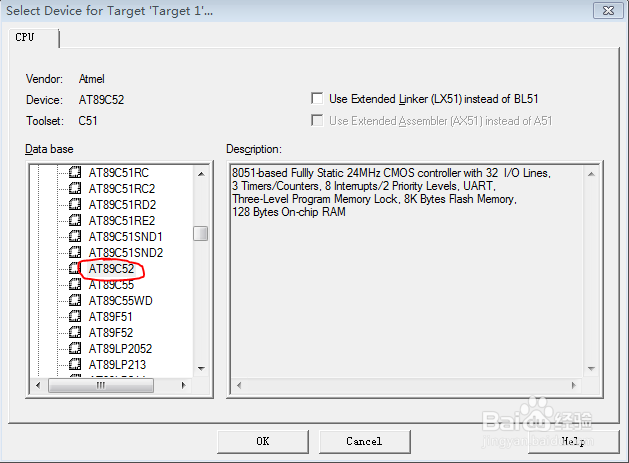
Task: Pick AT89F52 from the list
Action: (x=111, y=333)
